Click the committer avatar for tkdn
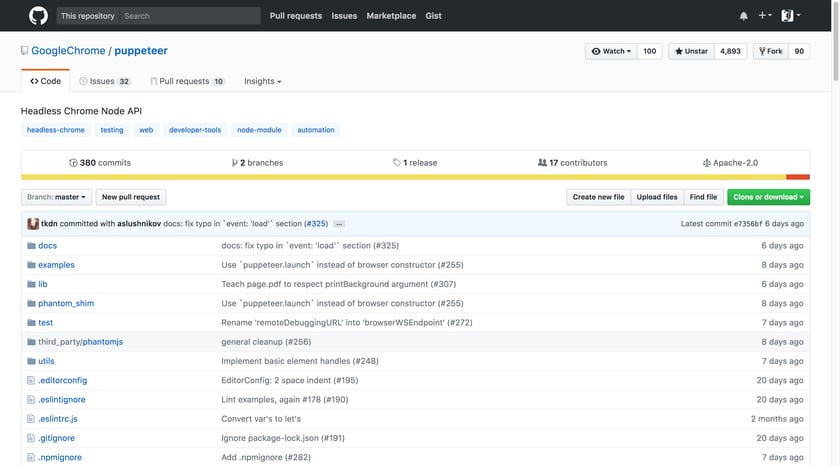The image size is (840, 466). click(x=33, y=224)
